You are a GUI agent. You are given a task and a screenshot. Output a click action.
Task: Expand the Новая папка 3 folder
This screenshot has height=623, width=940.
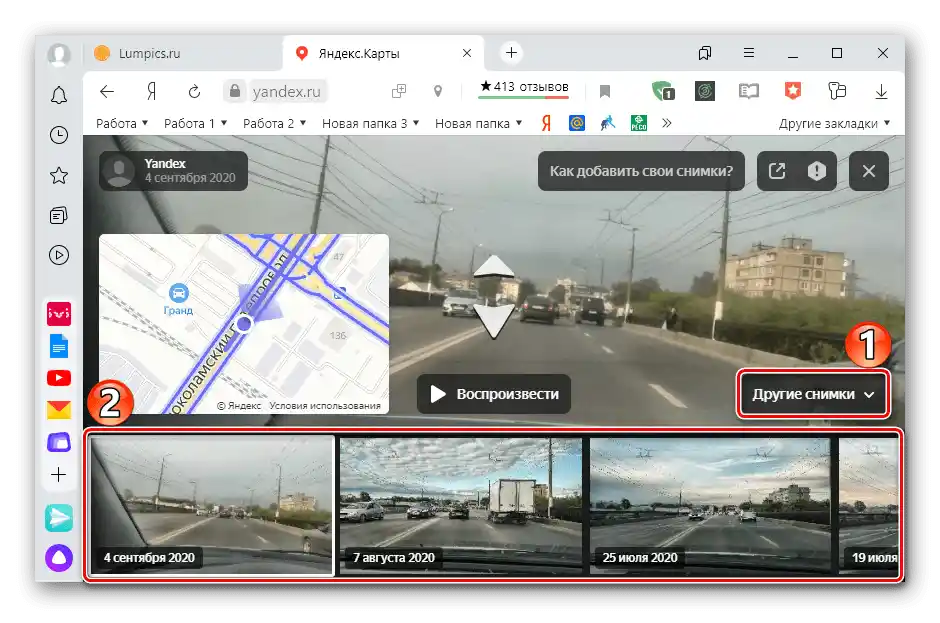click(370, 124)
